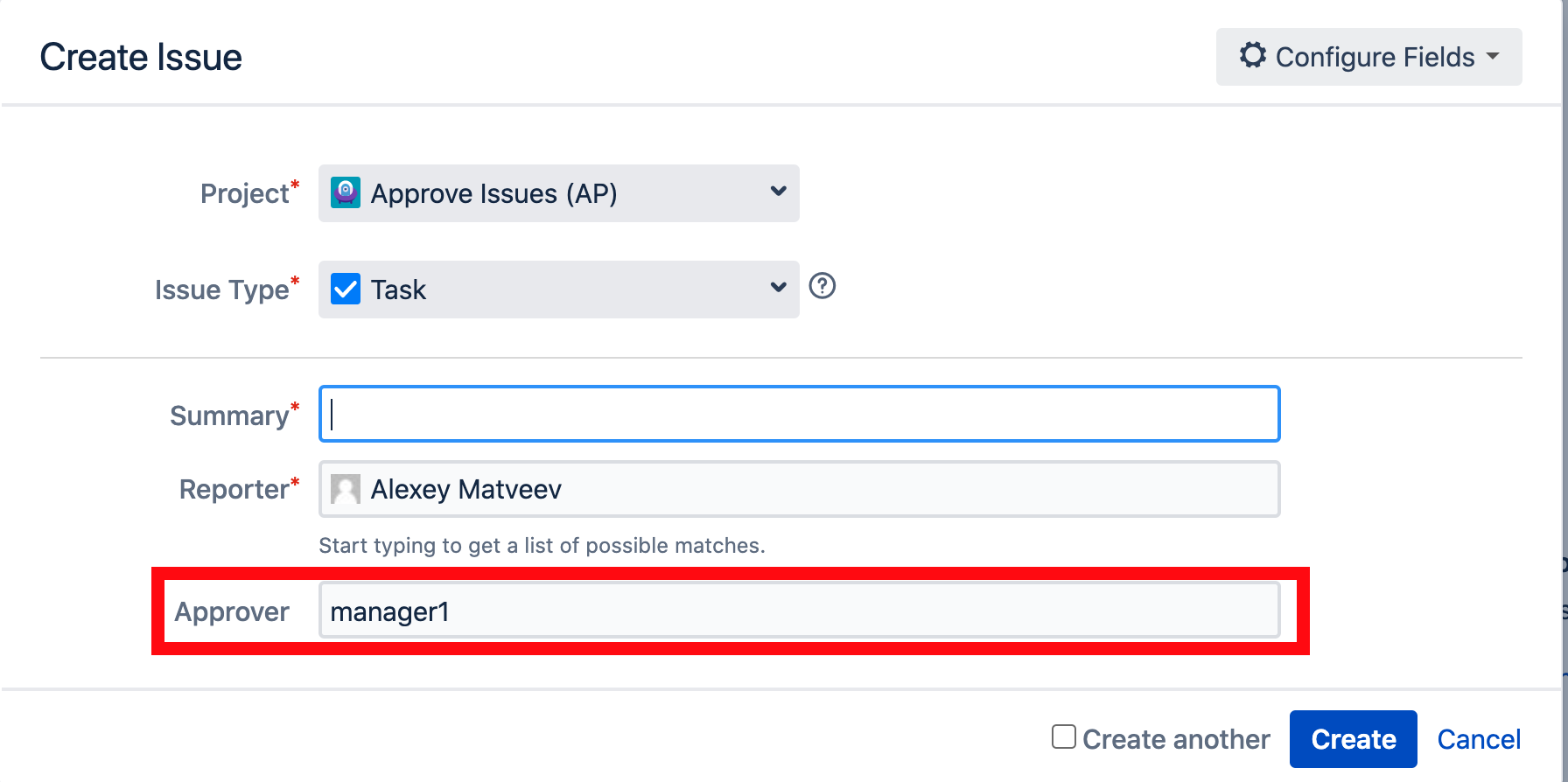Click the Approver field label
The image size is (1568, 782).
coord(232,611)
